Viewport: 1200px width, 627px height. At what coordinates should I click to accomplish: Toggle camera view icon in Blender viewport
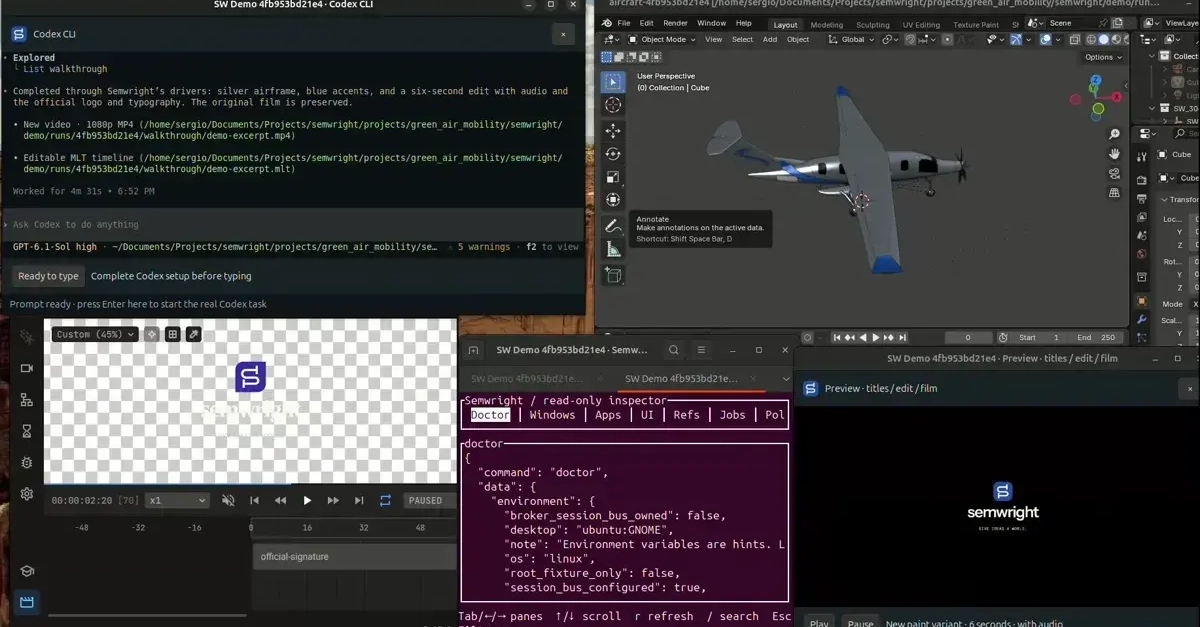(1115, 173)
